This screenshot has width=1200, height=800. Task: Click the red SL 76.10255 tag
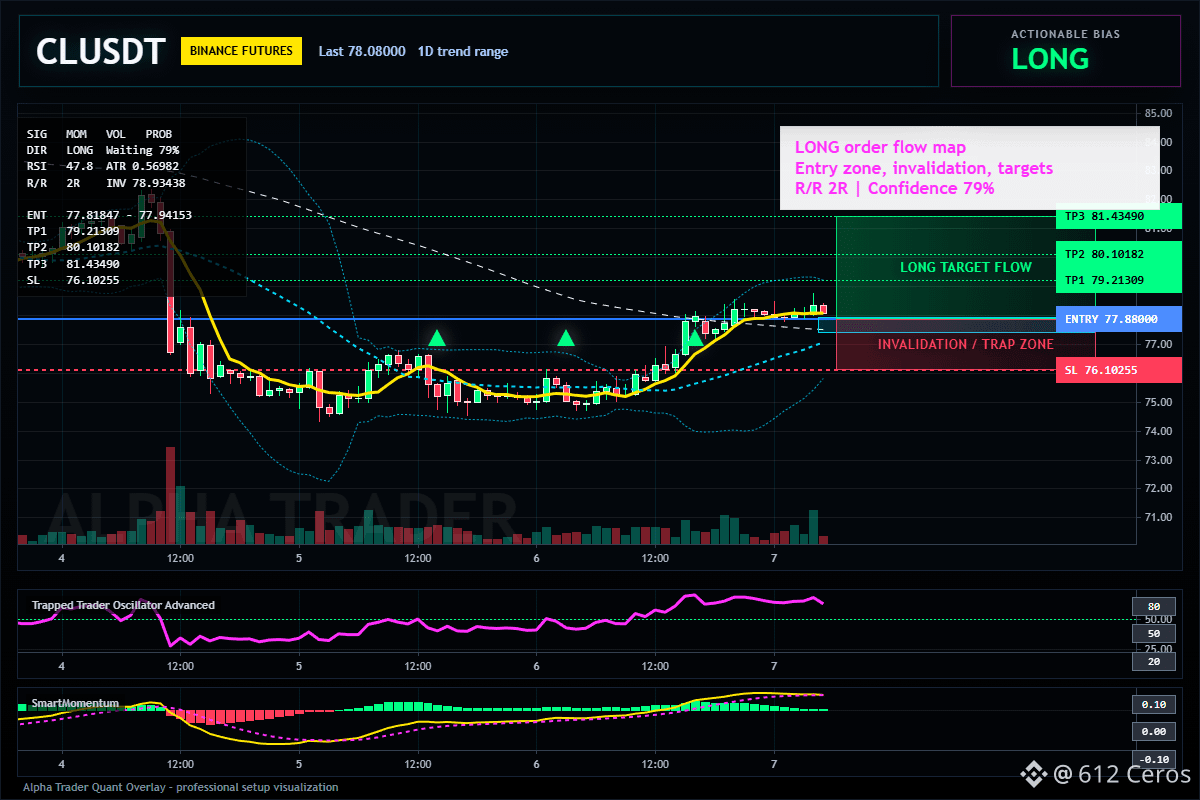pyautogui.click(x=1118, y=370)
